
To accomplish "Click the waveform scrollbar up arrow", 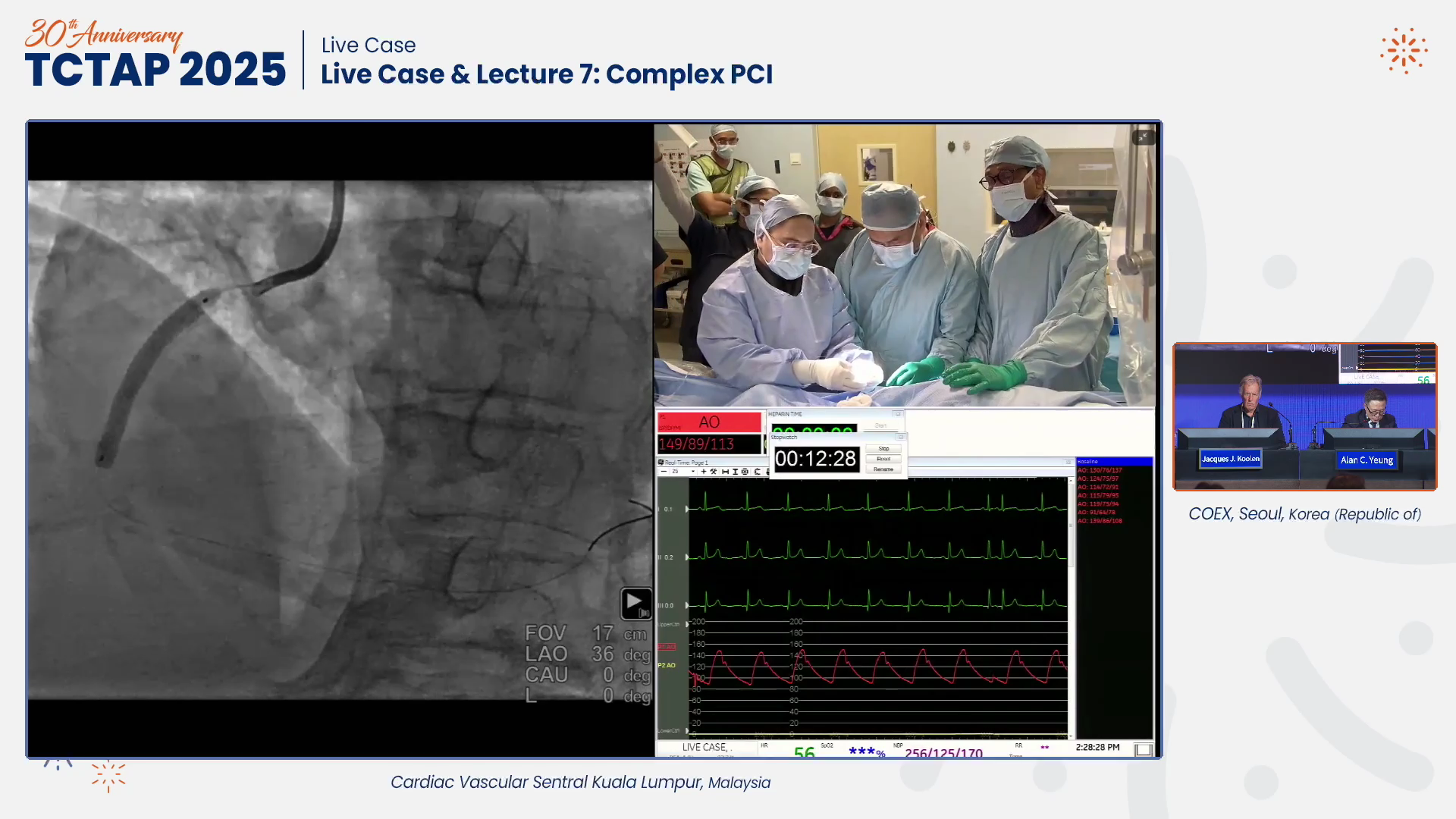I will pos(1071,481).
